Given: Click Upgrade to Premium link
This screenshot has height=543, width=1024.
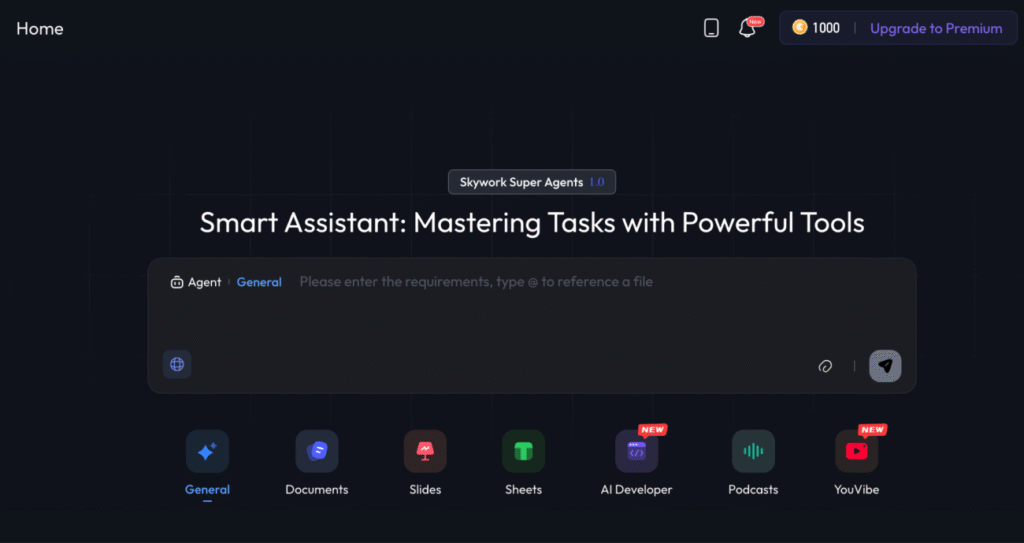Looking at the screenshot, I should point(936,28).
